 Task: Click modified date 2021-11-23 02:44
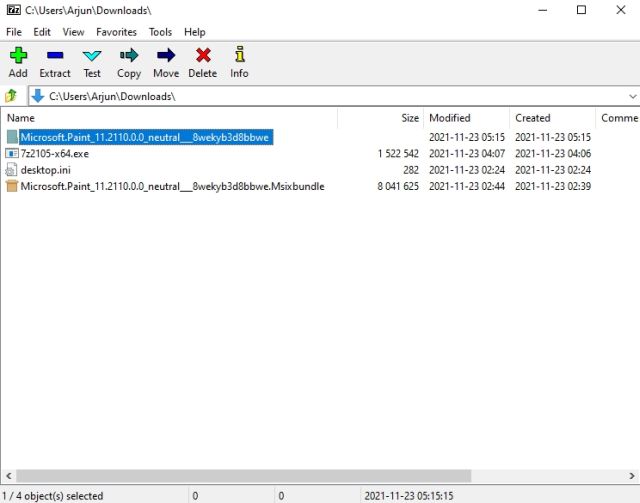[467, 186]
